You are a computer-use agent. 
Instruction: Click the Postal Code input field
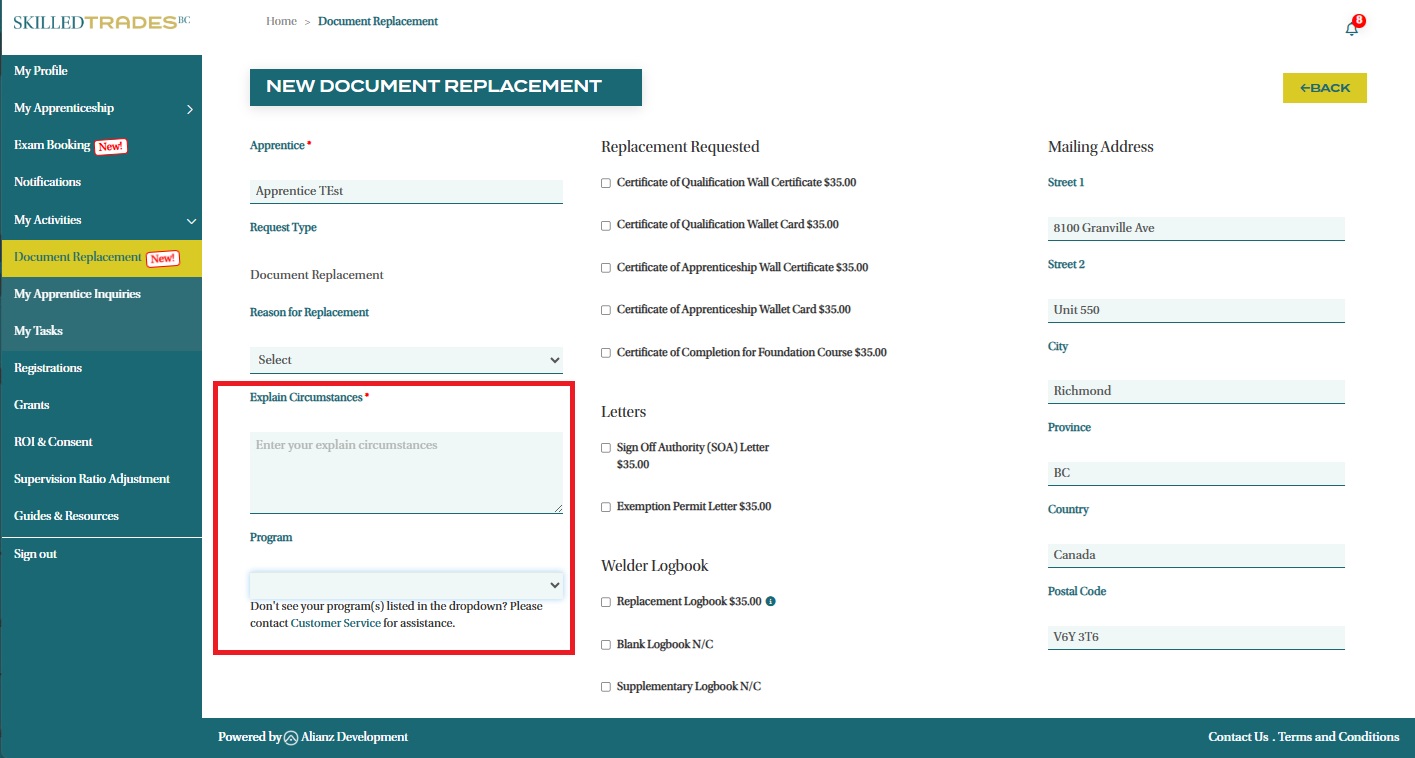(x=1195, y=637)
